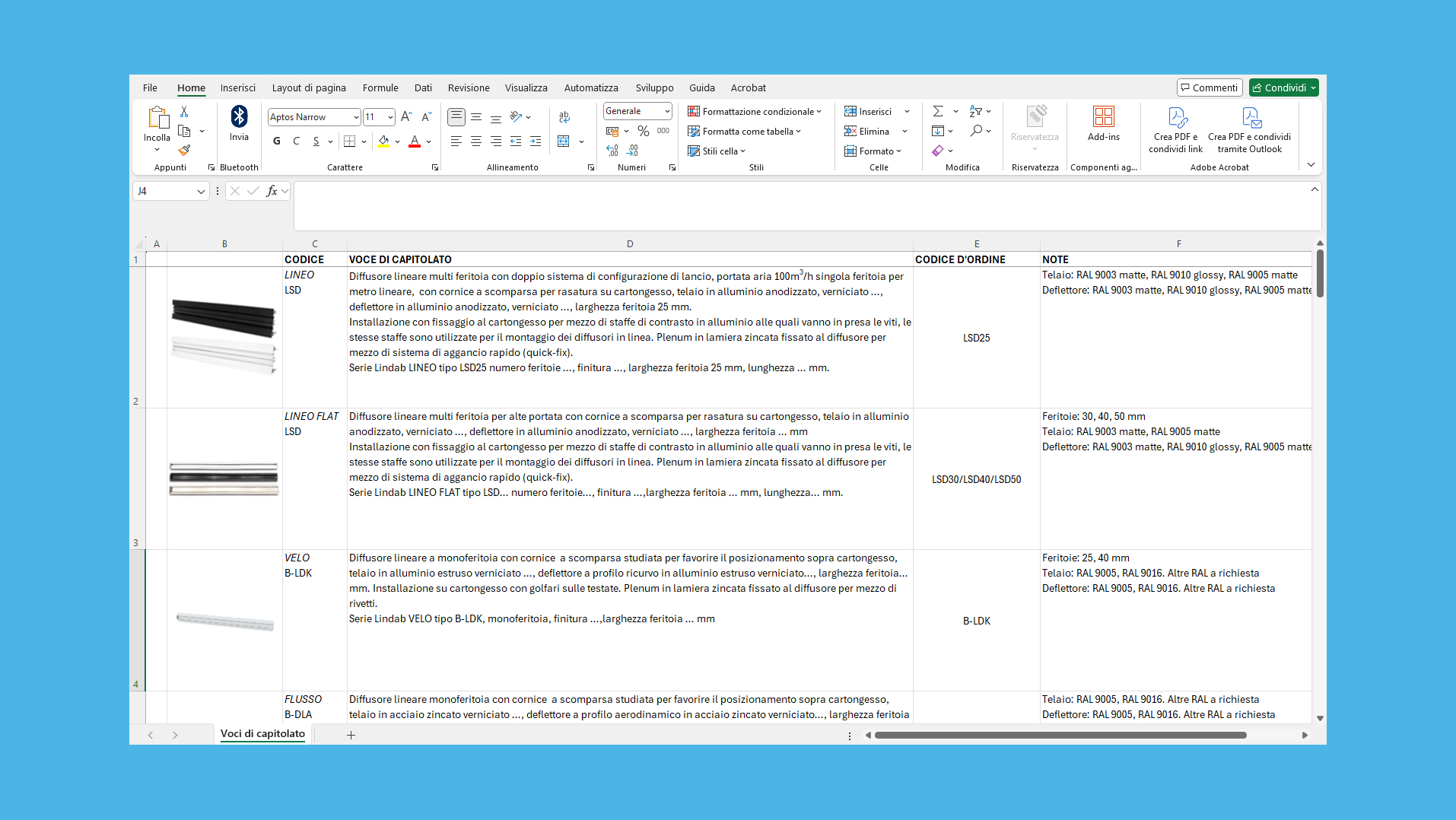Toggle italic (C) formatting

point(297,141)
